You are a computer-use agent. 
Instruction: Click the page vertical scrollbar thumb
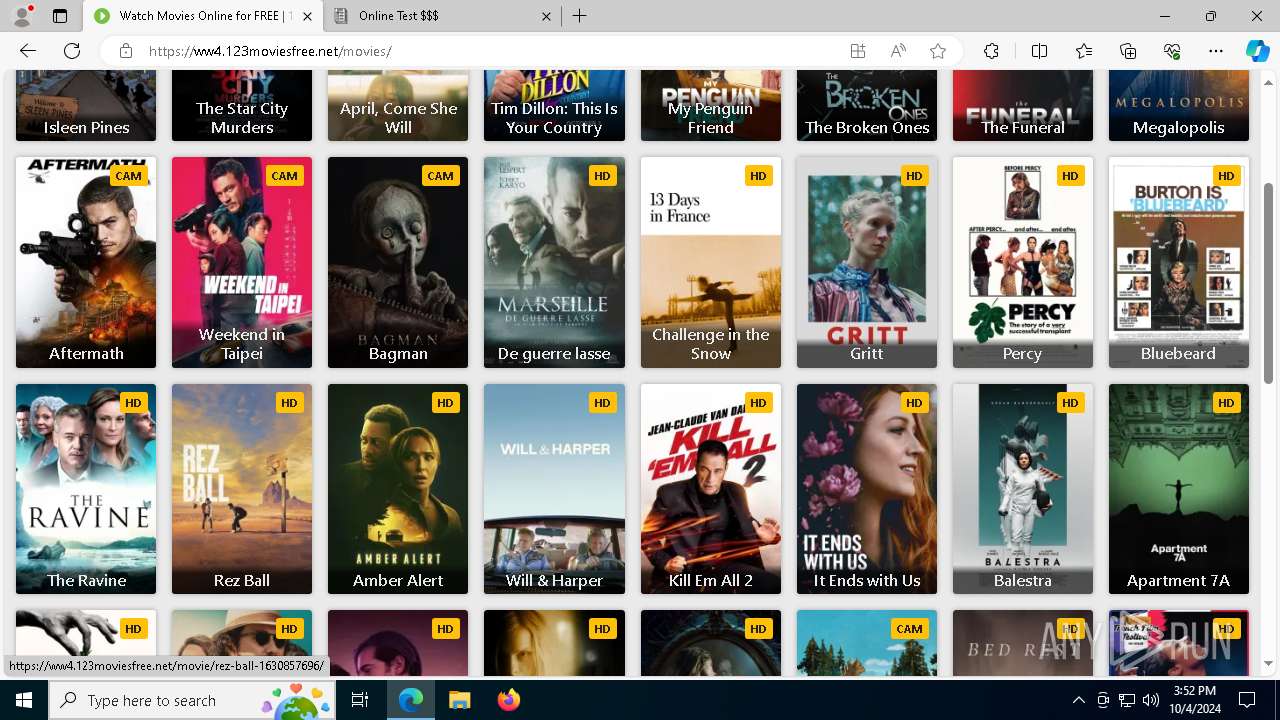(1269, 282)
